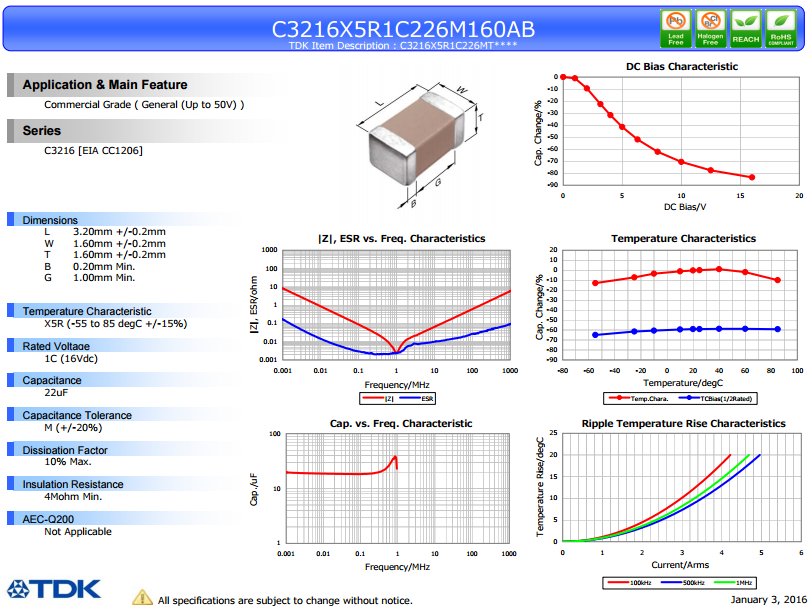The width and height of the screenshot is (810, 608).
Task: Click the Halogen Free badge icon
Action: tap(711, 28)
